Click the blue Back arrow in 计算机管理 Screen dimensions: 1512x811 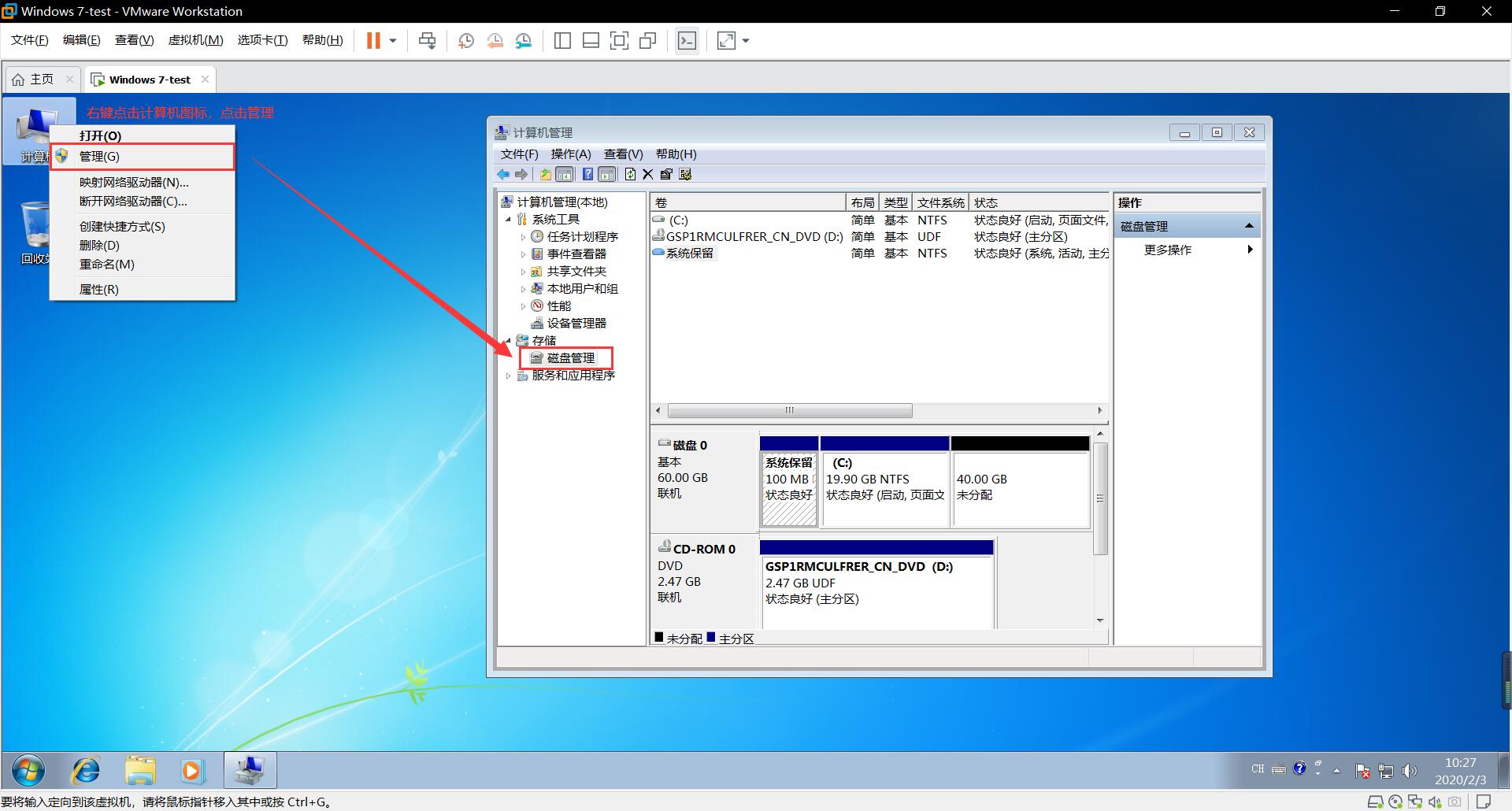coord(503,174)
